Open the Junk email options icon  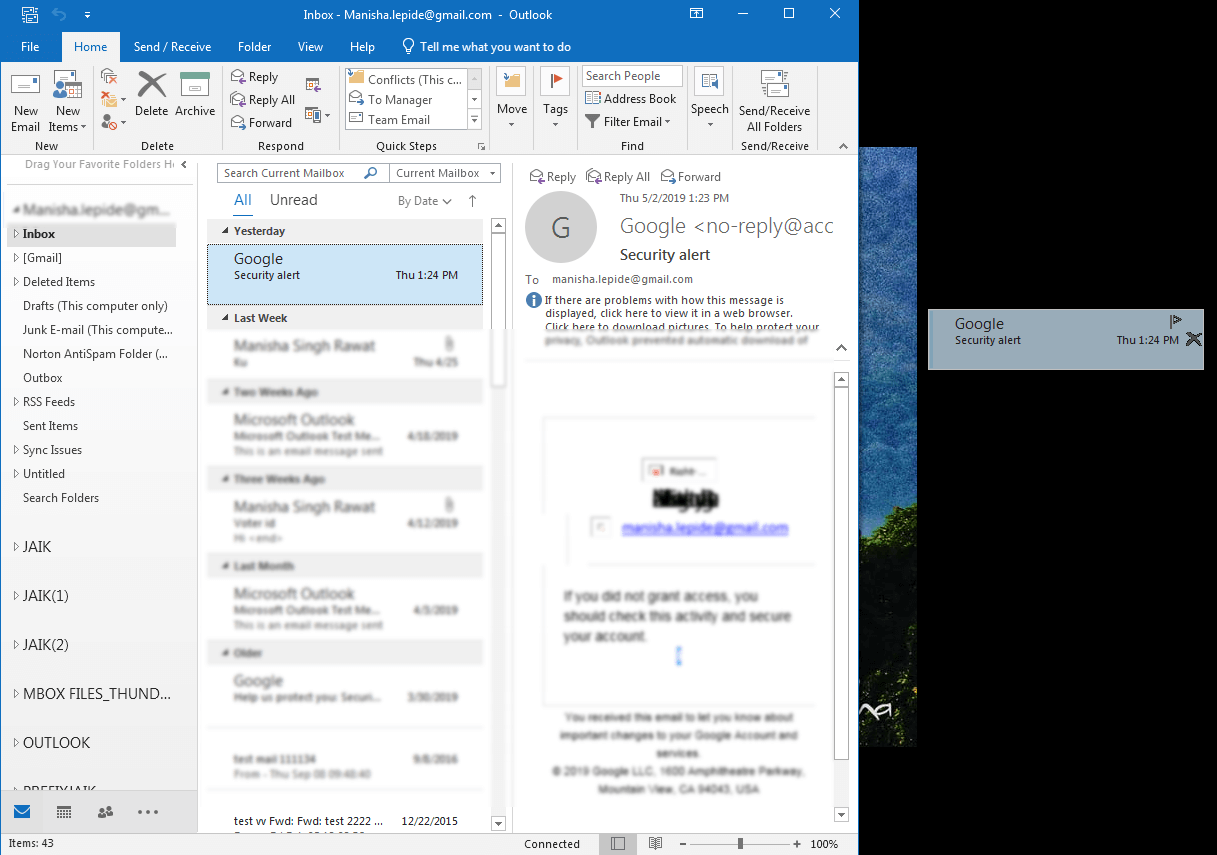(x=112, y=123)
